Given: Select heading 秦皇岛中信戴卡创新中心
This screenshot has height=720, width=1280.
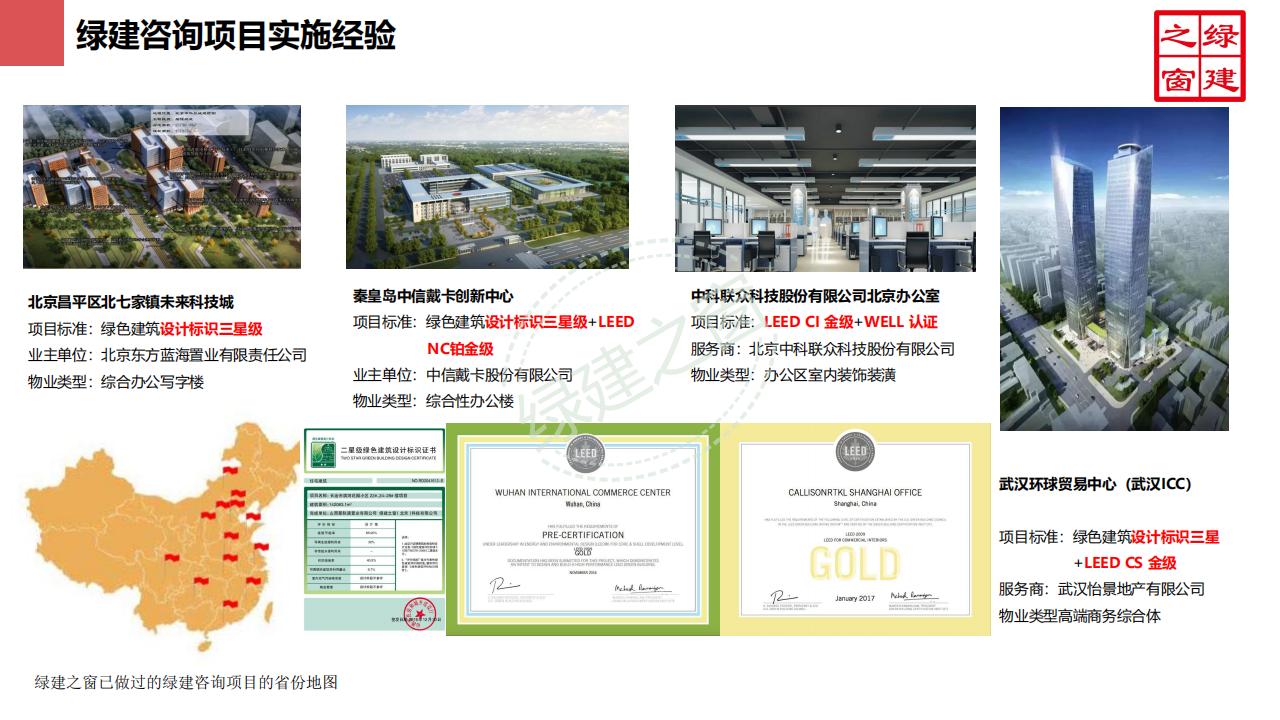Looking at the screenshot, I should tap(433, 295).
